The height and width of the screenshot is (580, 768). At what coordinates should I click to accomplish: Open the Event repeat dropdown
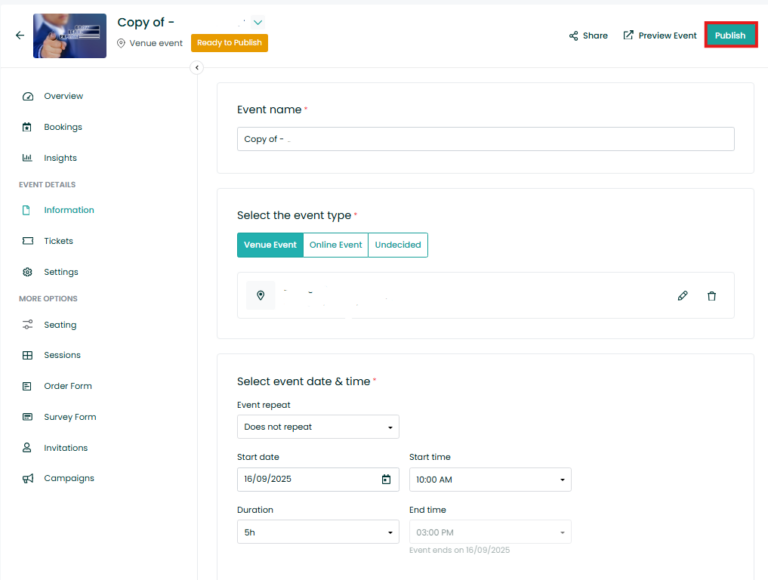(318, 427)
